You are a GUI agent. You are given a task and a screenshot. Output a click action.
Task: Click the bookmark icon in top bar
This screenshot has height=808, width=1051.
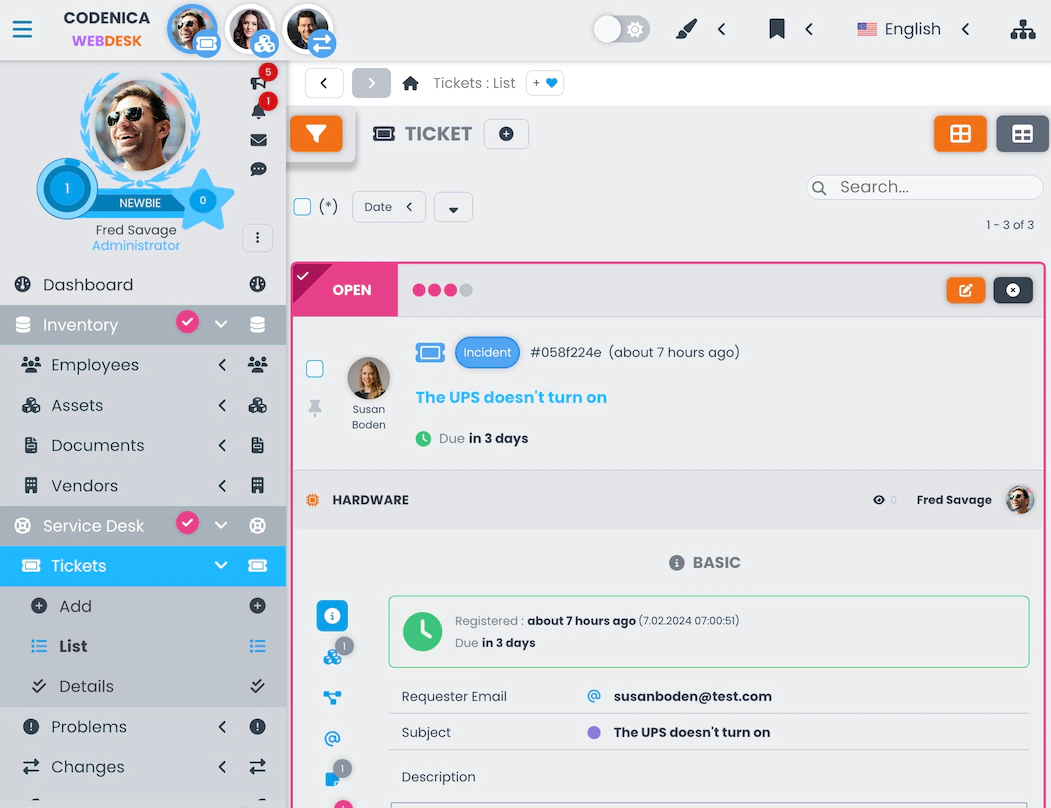click(x=777, y=29)
